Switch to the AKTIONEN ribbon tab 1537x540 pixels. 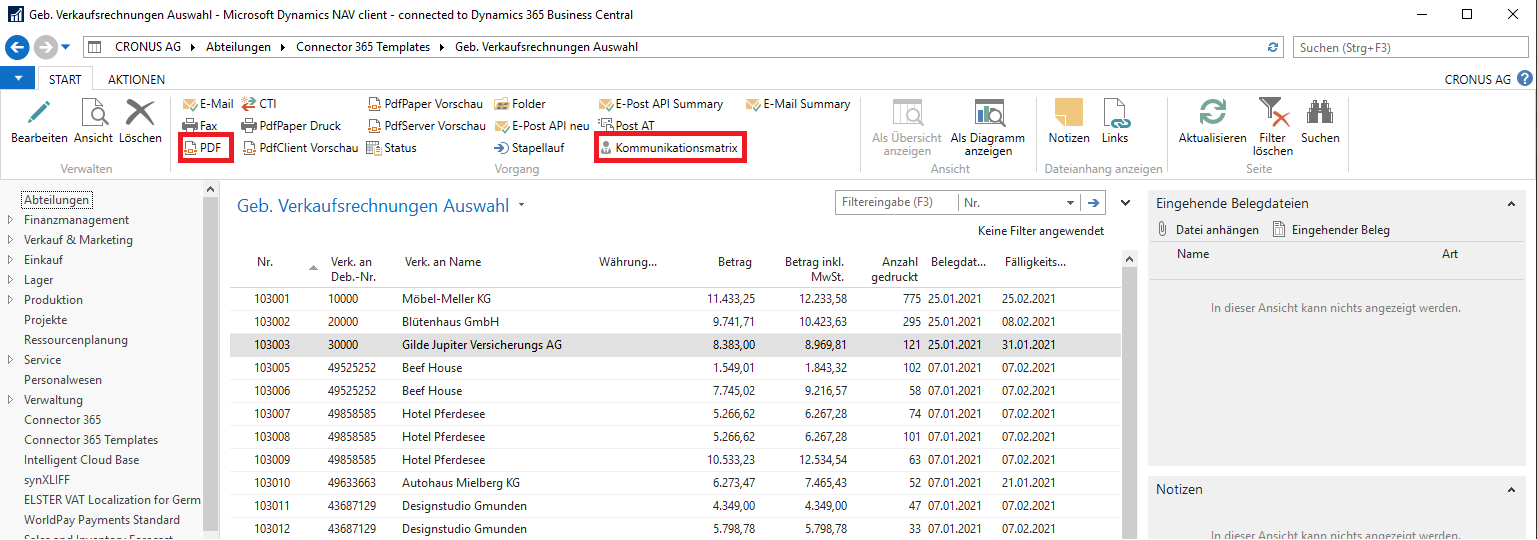(x=136, y=79)
